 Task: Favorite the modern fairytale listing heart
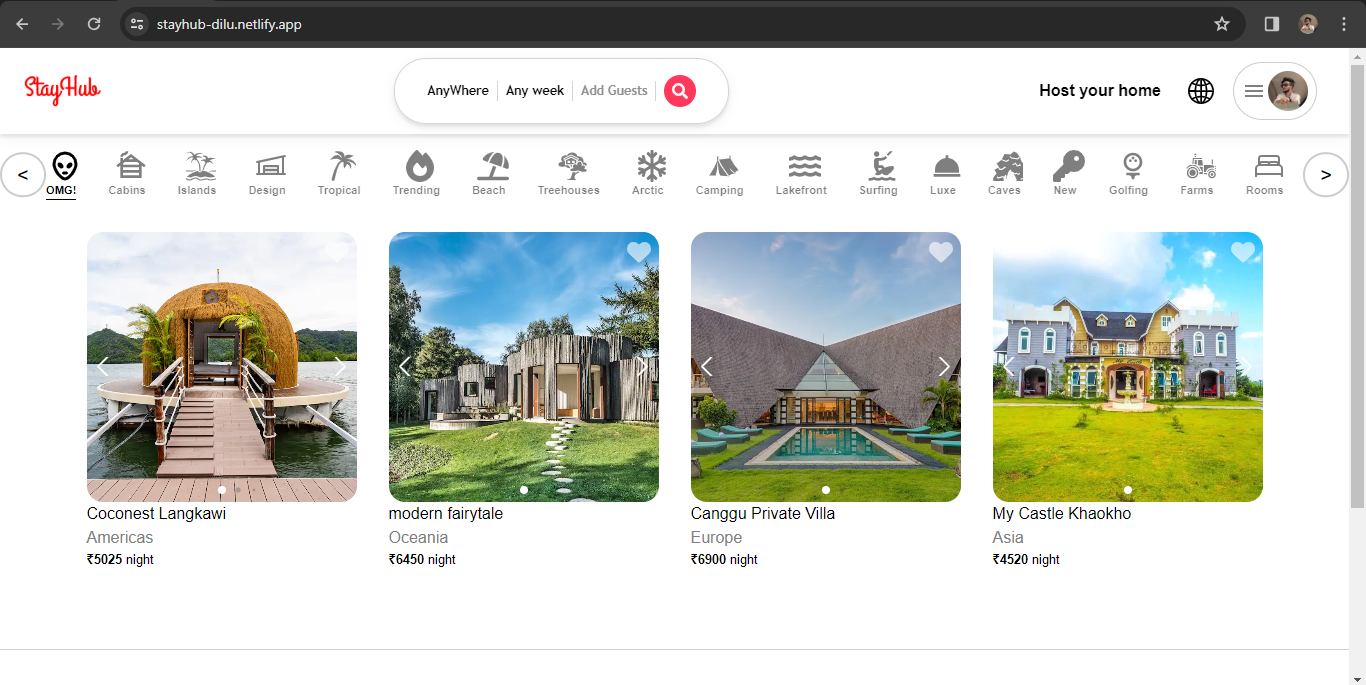(x=638, y=252)
